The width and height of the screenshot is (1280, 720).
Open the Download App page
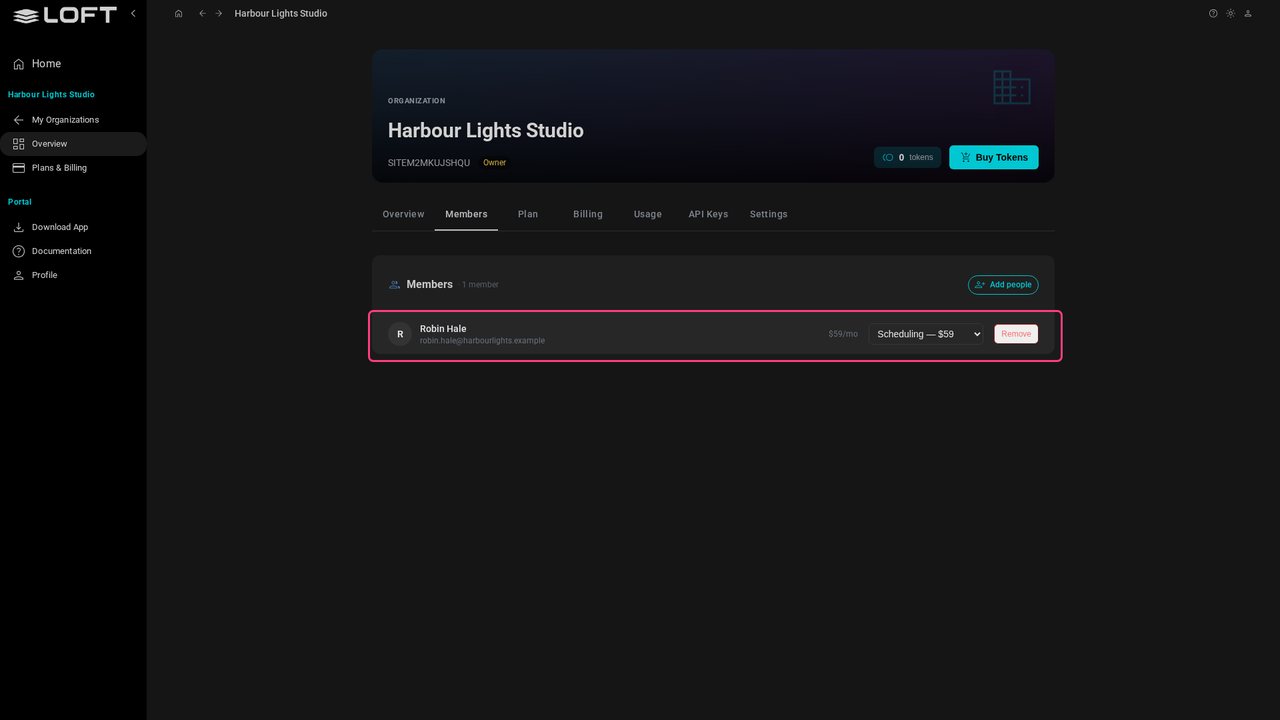(73, 227)
